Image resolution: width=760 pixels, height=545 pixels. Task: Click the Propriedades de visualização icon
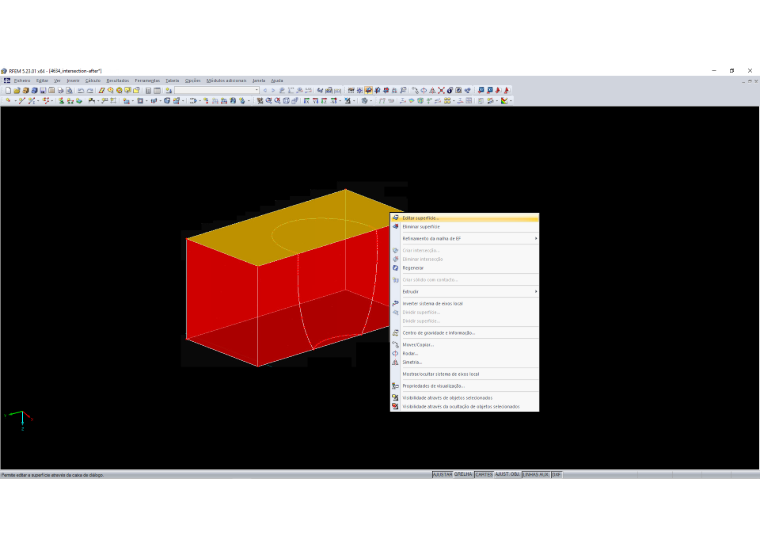coord(396,386)
